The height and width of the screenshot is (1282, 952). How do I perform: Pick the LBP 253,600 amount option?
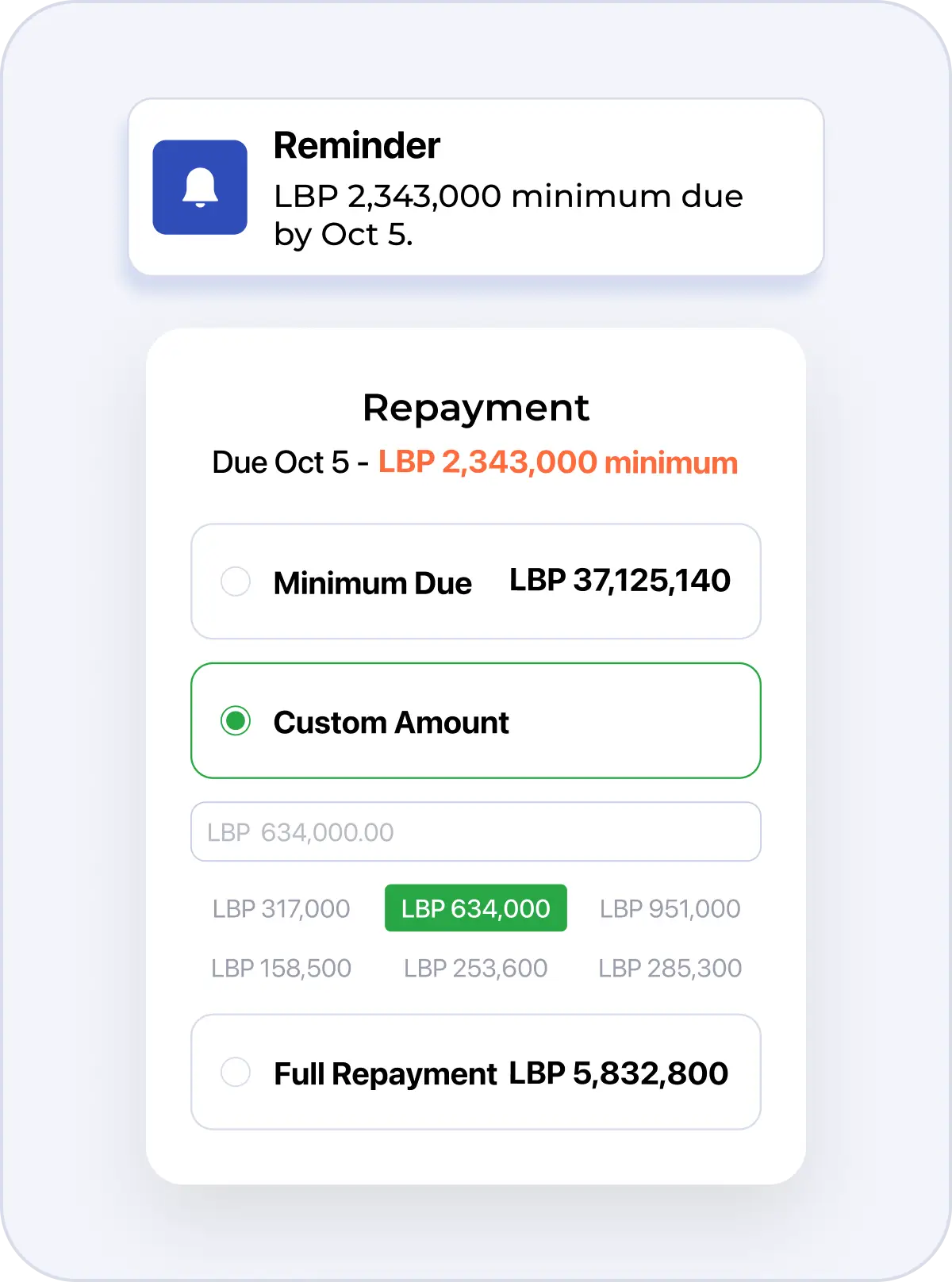[x=476, y=968]
